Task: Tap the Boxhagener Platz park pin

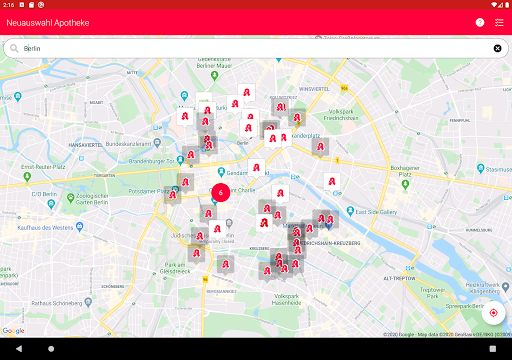Action: [x=405, y=184]
